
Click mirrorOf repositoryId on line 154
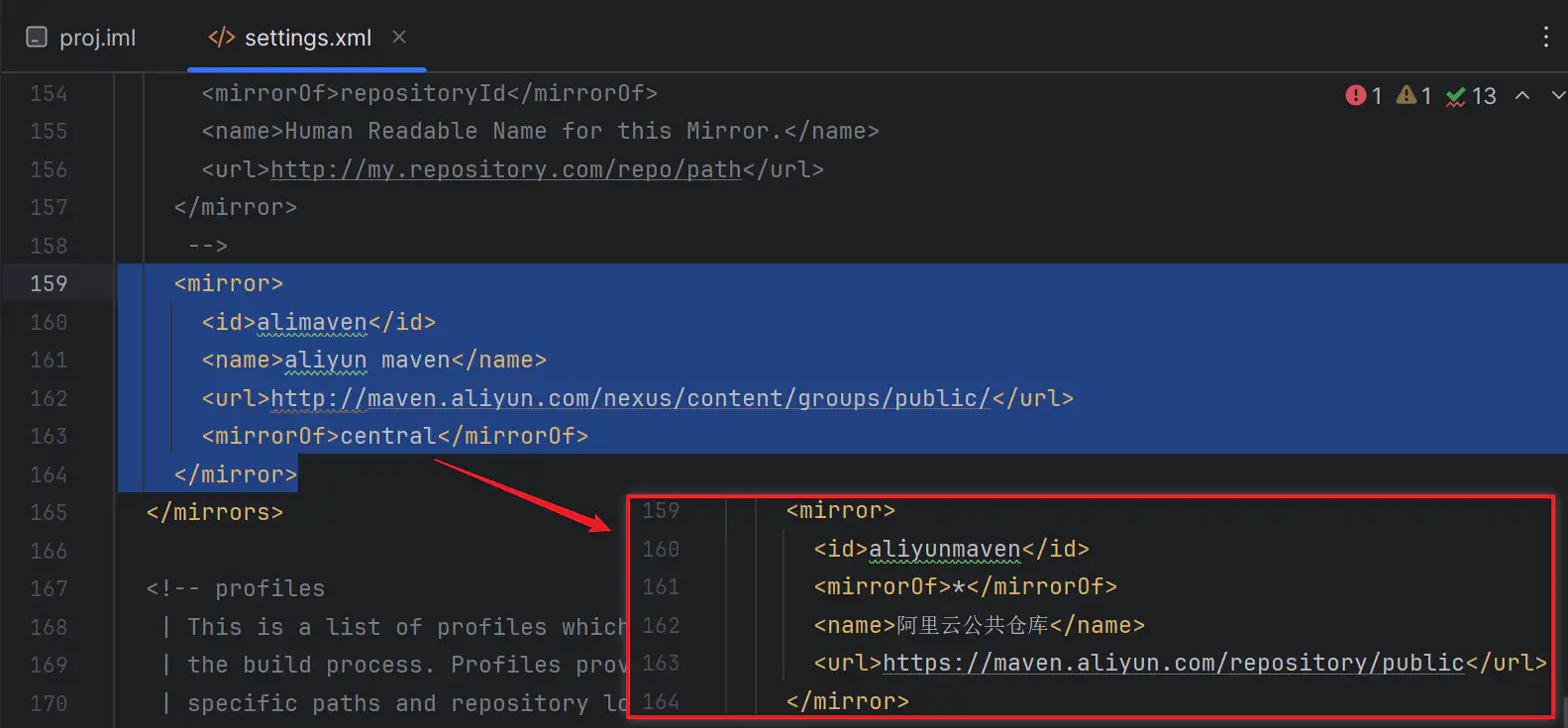(430, 94)
